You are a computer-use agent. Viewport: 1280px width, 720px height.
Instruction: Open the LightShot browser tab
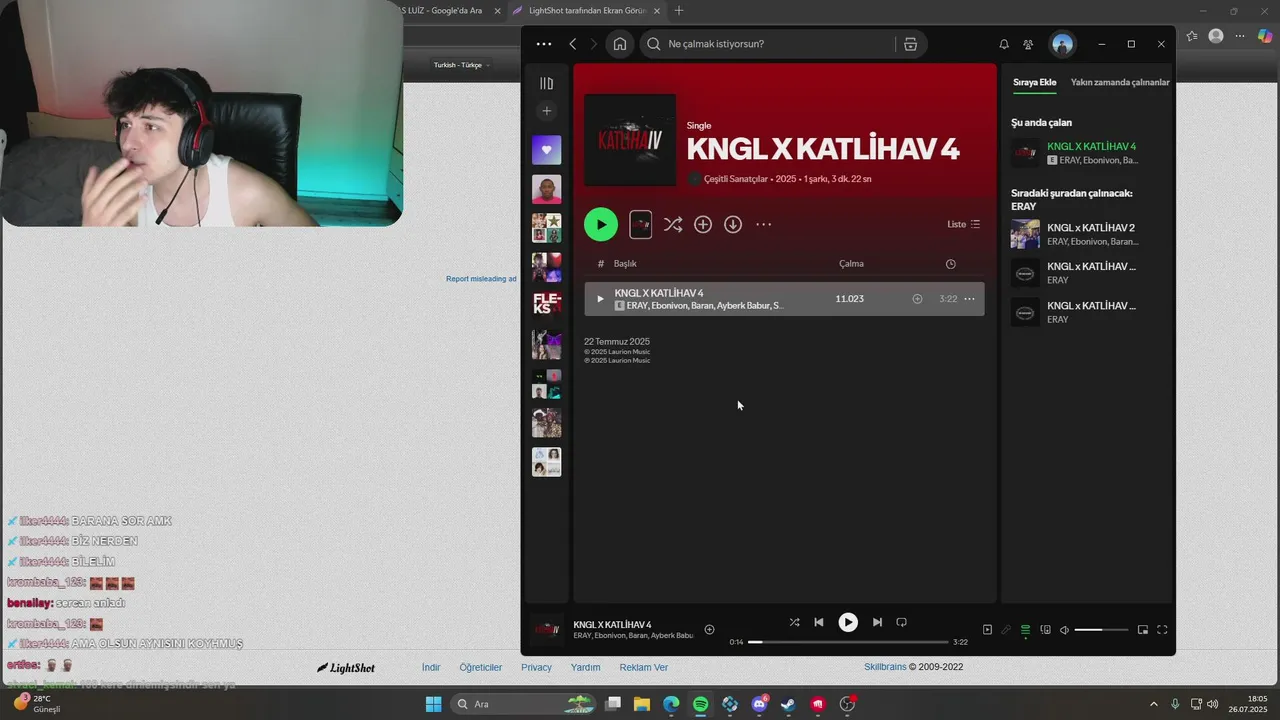[585, 11]
